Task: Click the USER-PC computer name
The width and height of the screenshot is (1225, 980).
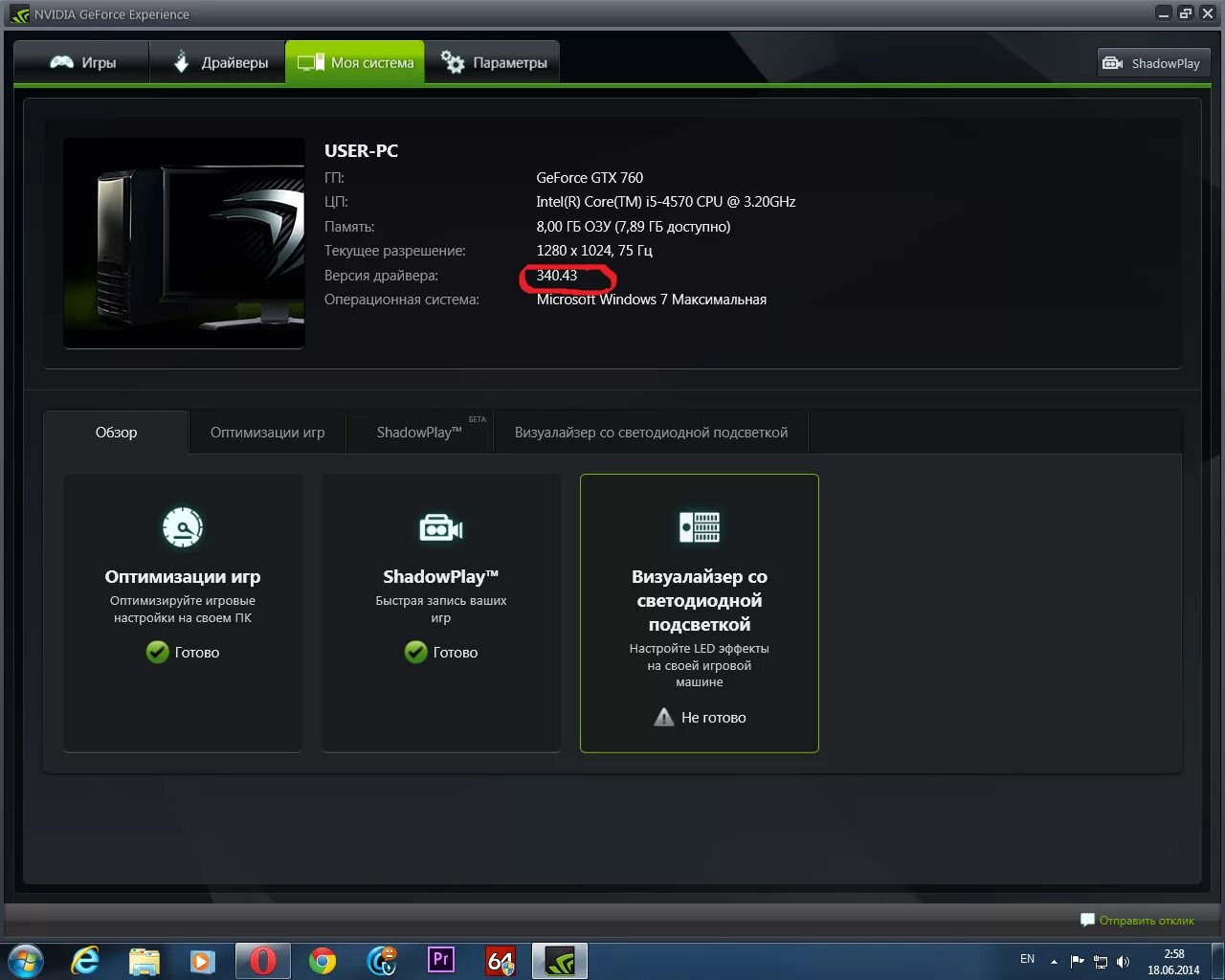Action: pos(361,150)
